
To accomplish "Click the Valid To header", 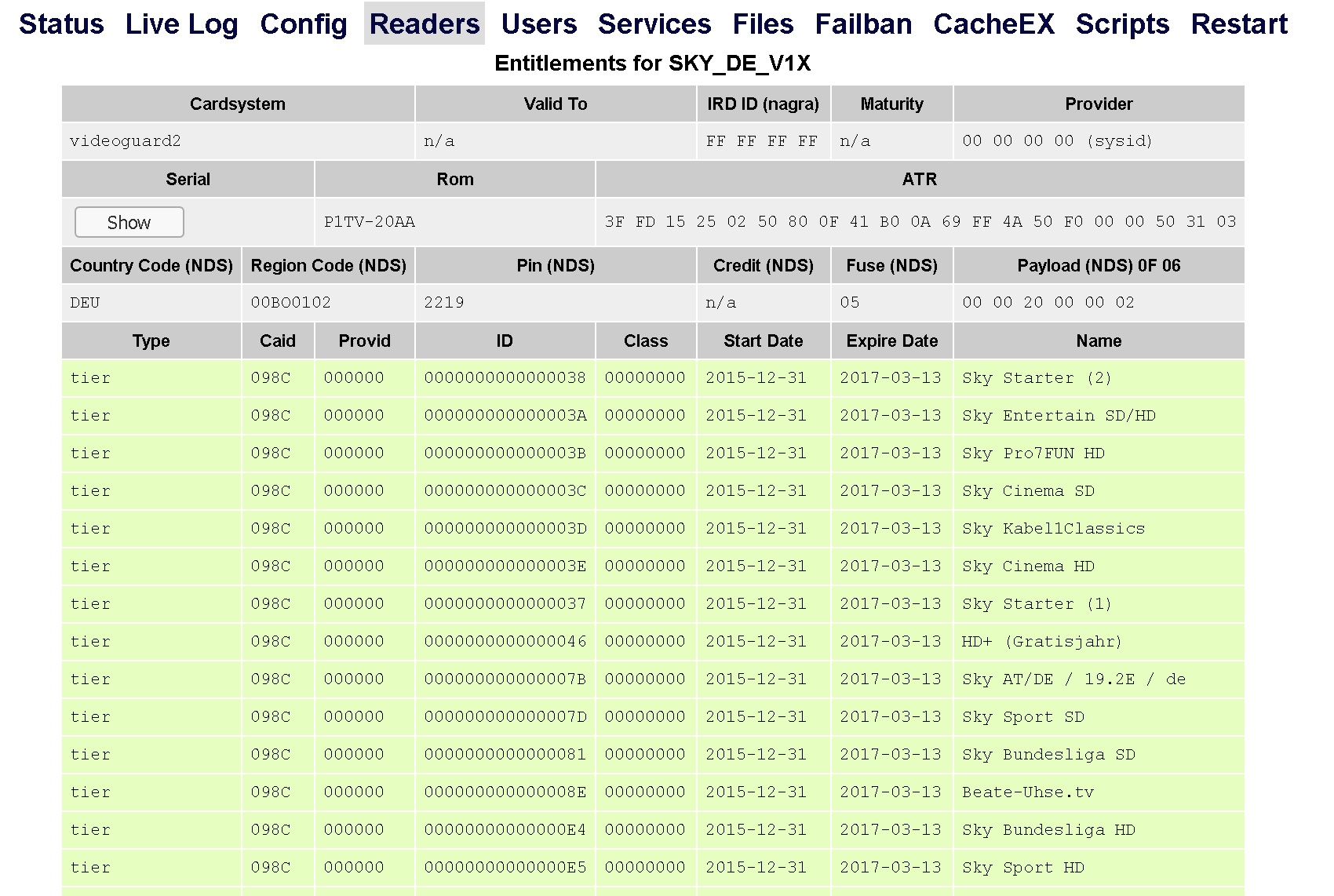I will click(x=556, y=104).
